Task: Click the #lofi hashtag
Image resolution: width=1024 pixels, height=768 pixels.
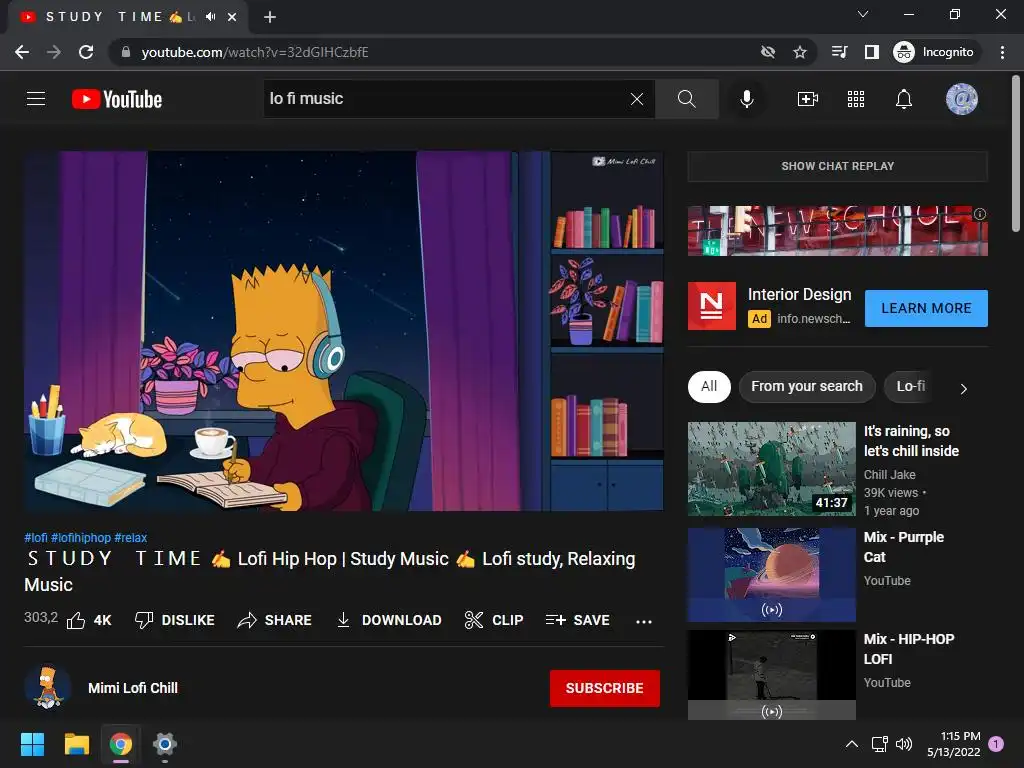Action: (x=36, y=537)
